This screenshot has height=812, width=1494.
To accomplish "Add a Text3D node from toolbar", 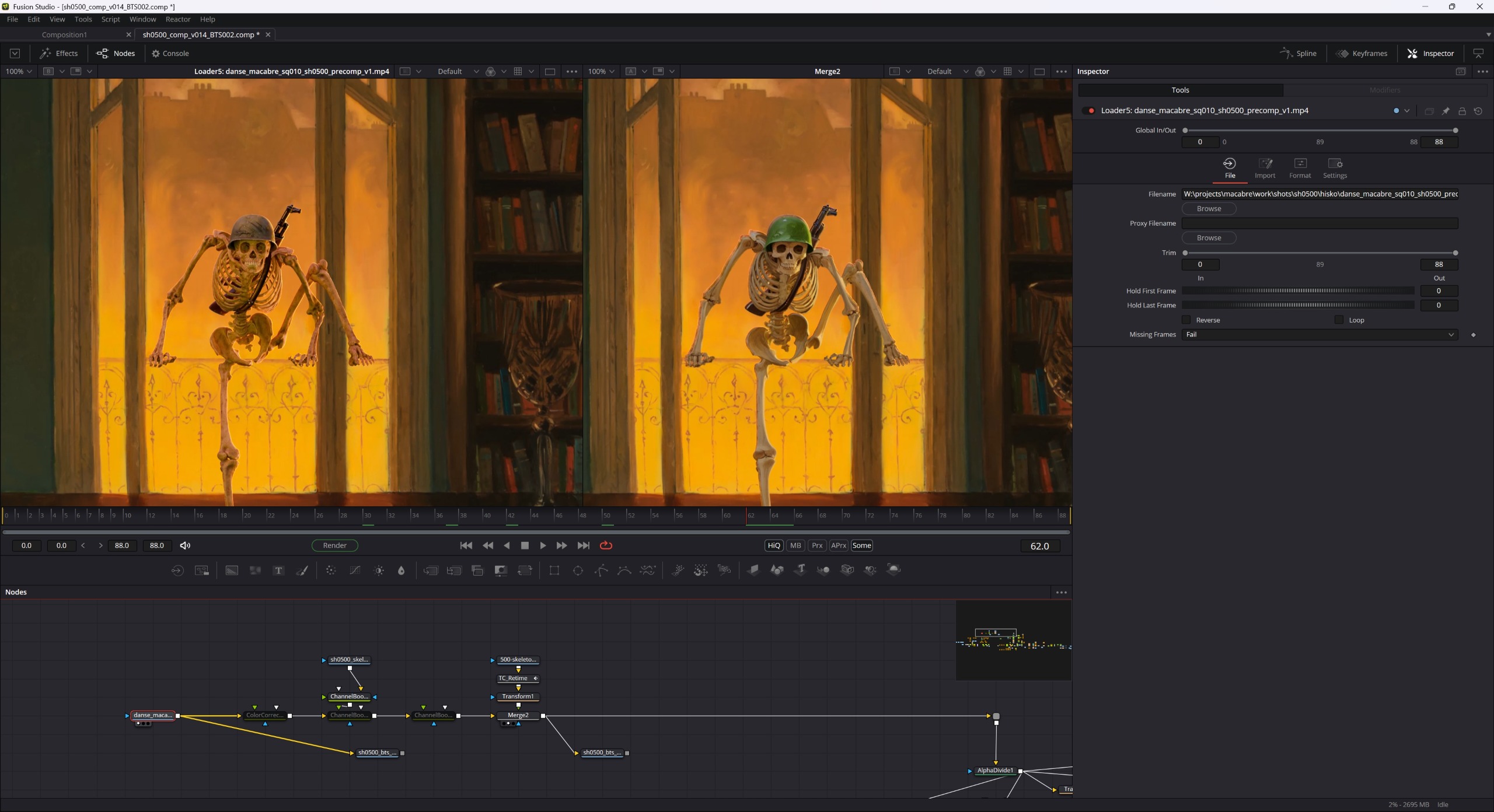I will click(x=801, y=570).
